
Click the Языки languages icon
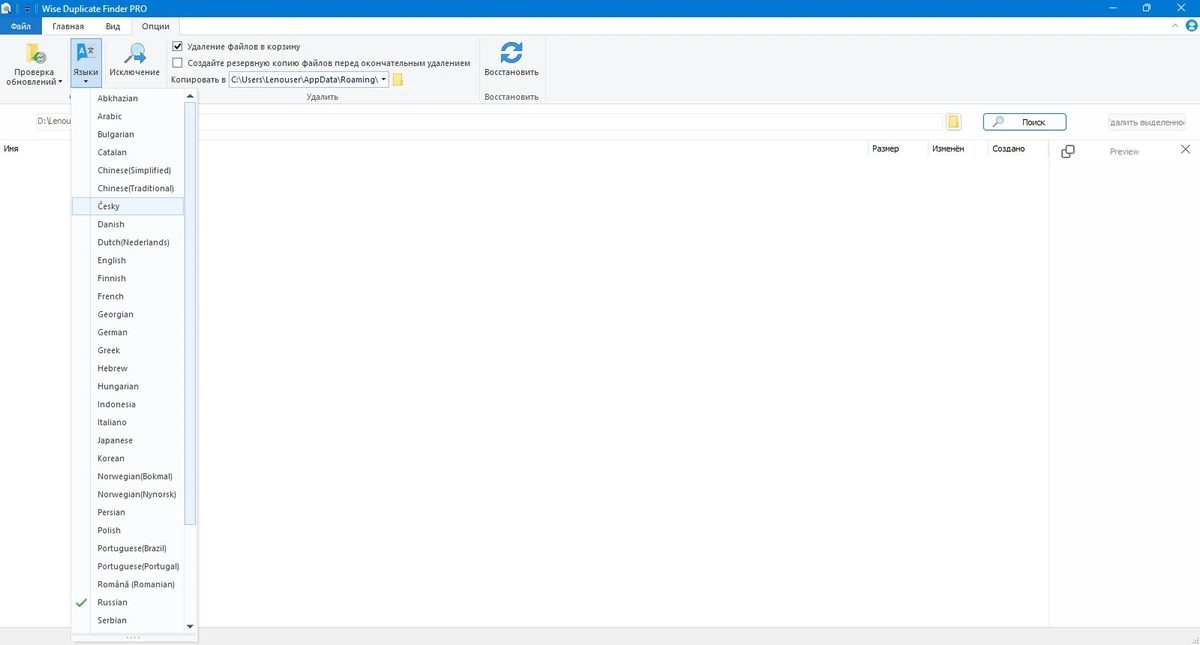[x=86, y=54]
